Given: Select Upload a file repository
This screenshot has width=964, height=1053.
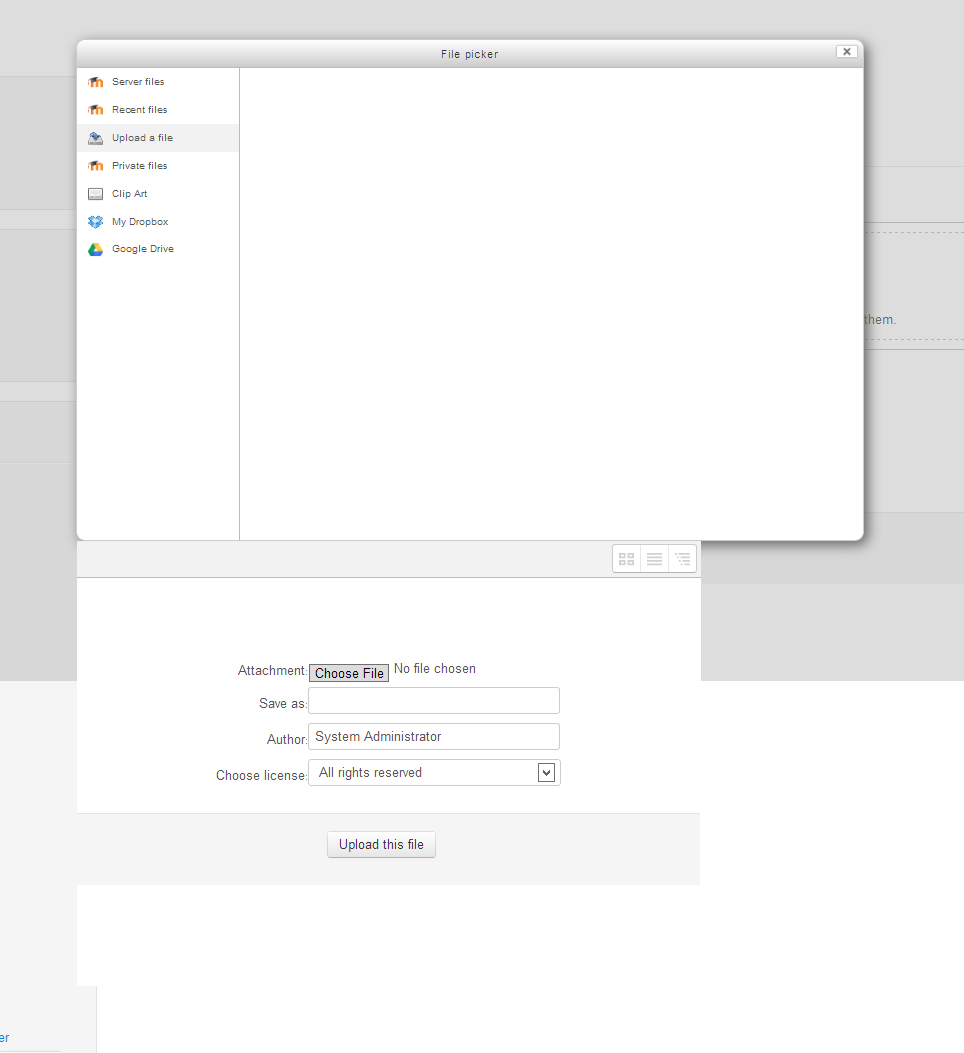Looking at the screenshot, I should [x=158, y=138].
